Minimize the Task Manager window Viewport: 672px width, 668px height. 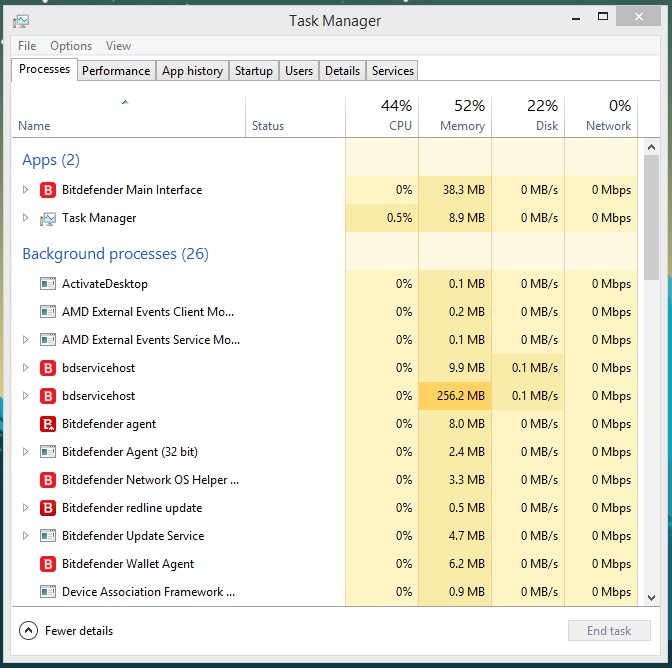(576, 18)
